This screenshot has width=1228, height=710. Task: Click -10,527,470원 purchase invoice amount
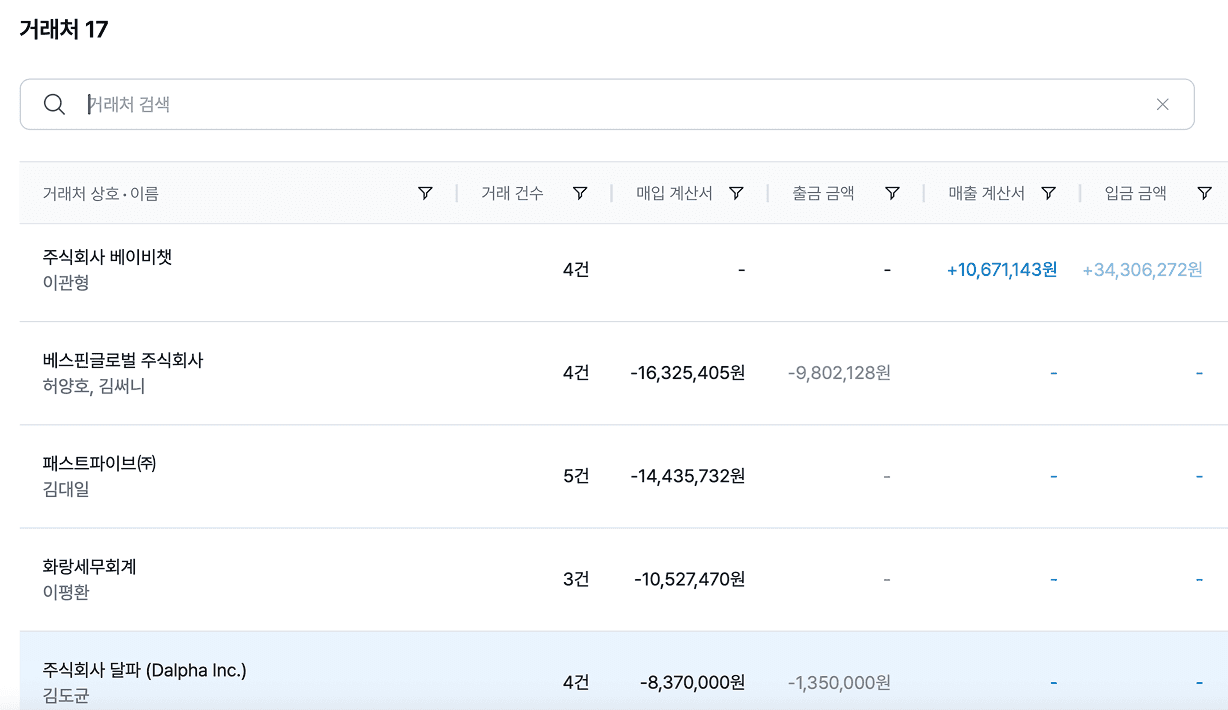(689, 579)
